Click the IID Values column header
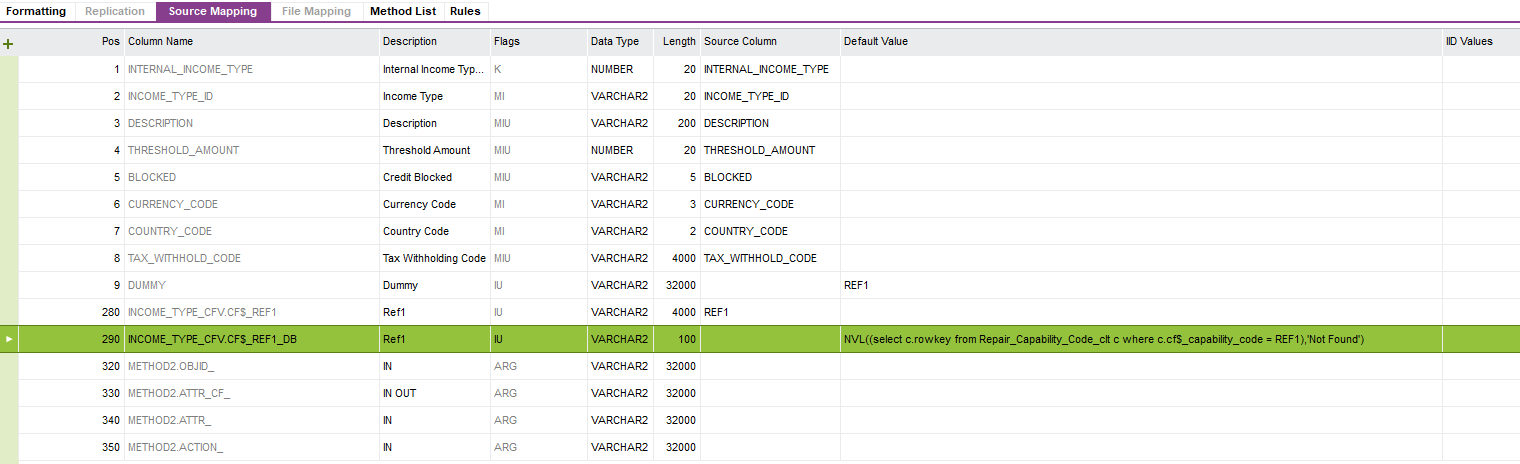The width and height of the screenshot is (1520, 464). point(1469,42)
